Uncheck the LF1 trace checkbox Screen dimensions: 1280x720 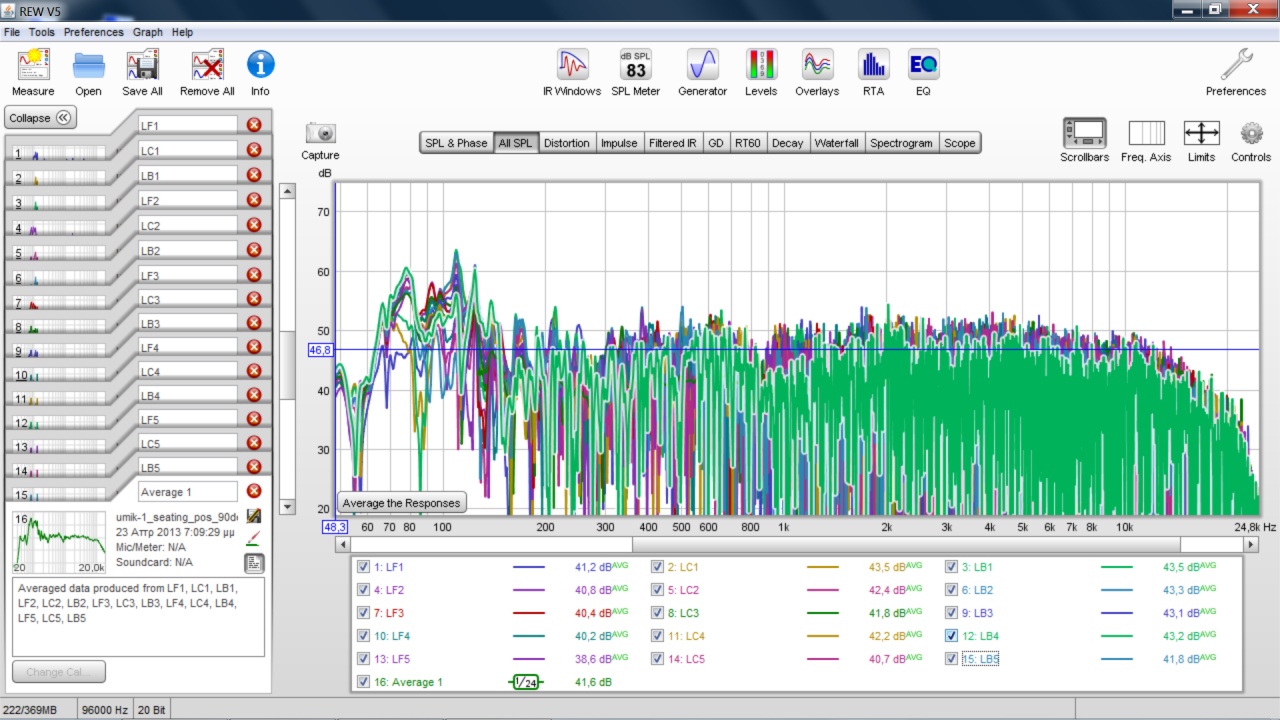363,567
